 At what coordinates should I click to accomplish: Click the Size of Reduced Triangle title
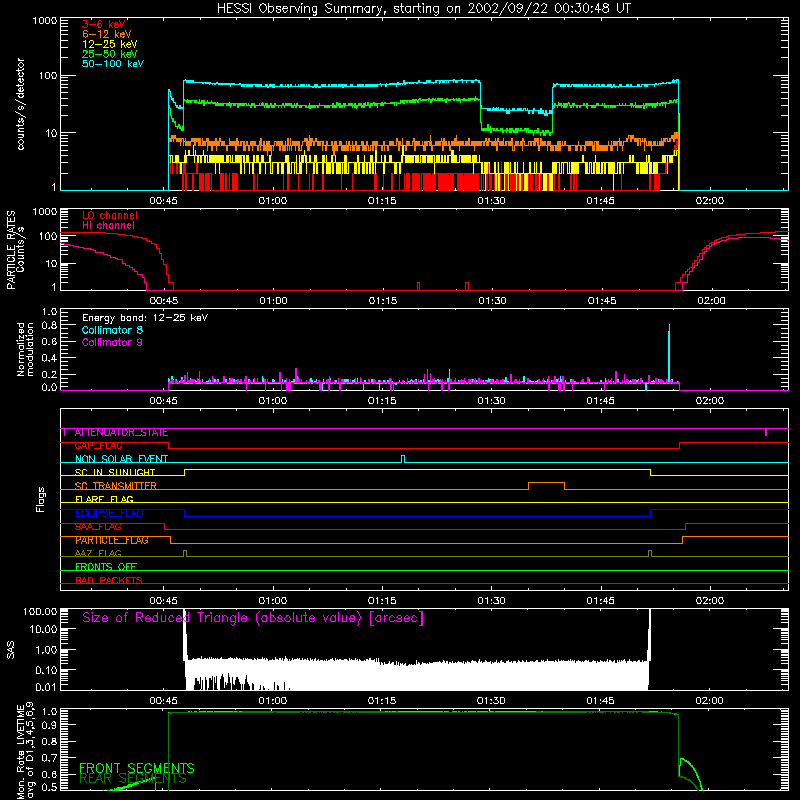253,618
